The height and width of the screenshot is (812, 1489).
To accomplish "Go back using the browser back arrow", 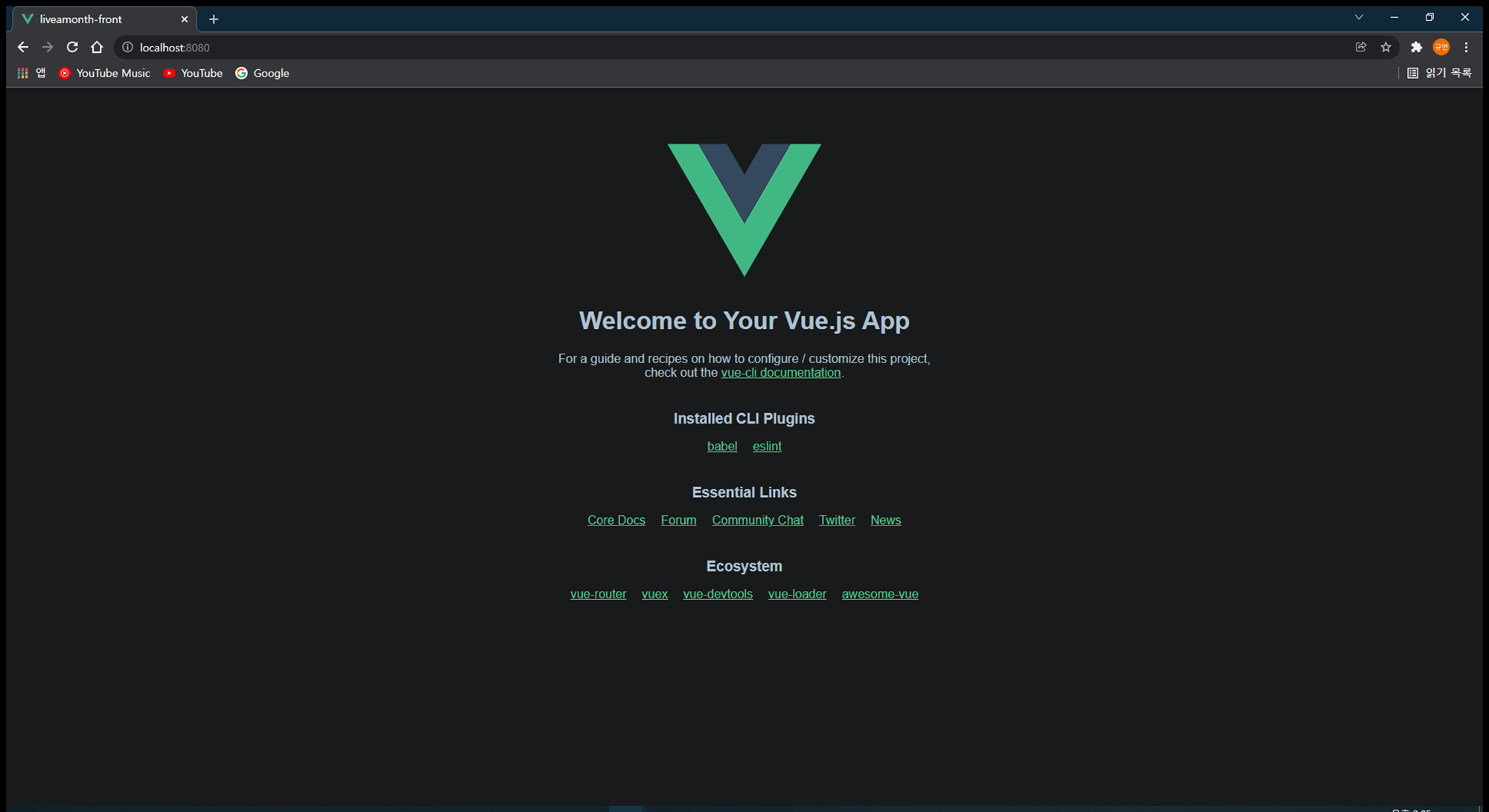I will (x=23, y=47).
